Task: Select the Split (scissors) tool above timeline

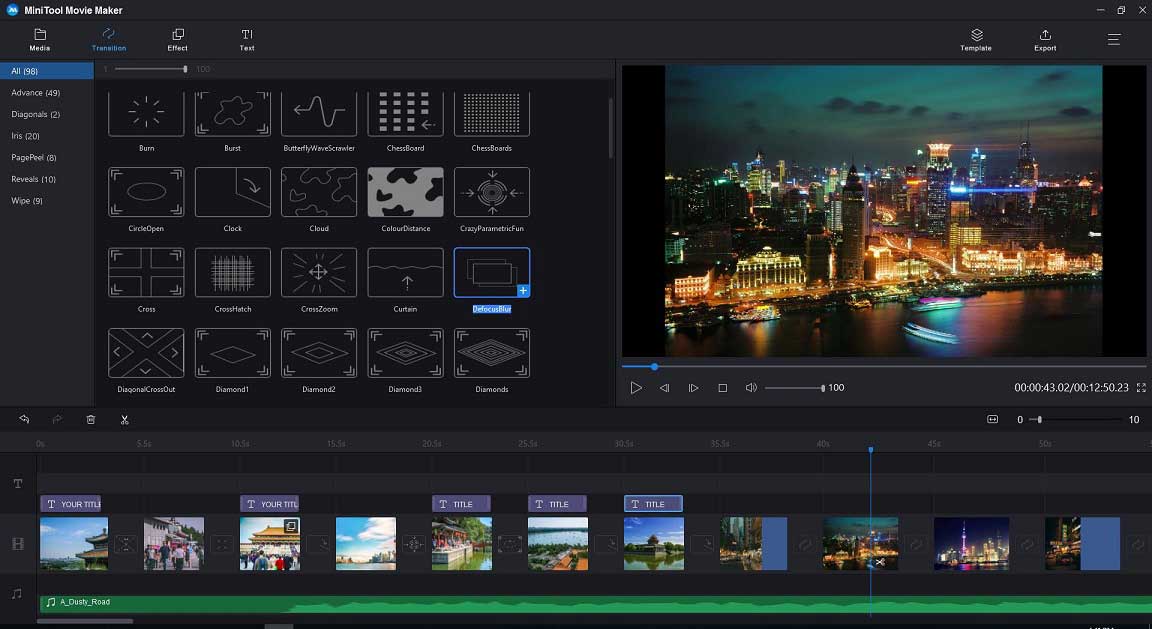Action: tap(124, 419)
